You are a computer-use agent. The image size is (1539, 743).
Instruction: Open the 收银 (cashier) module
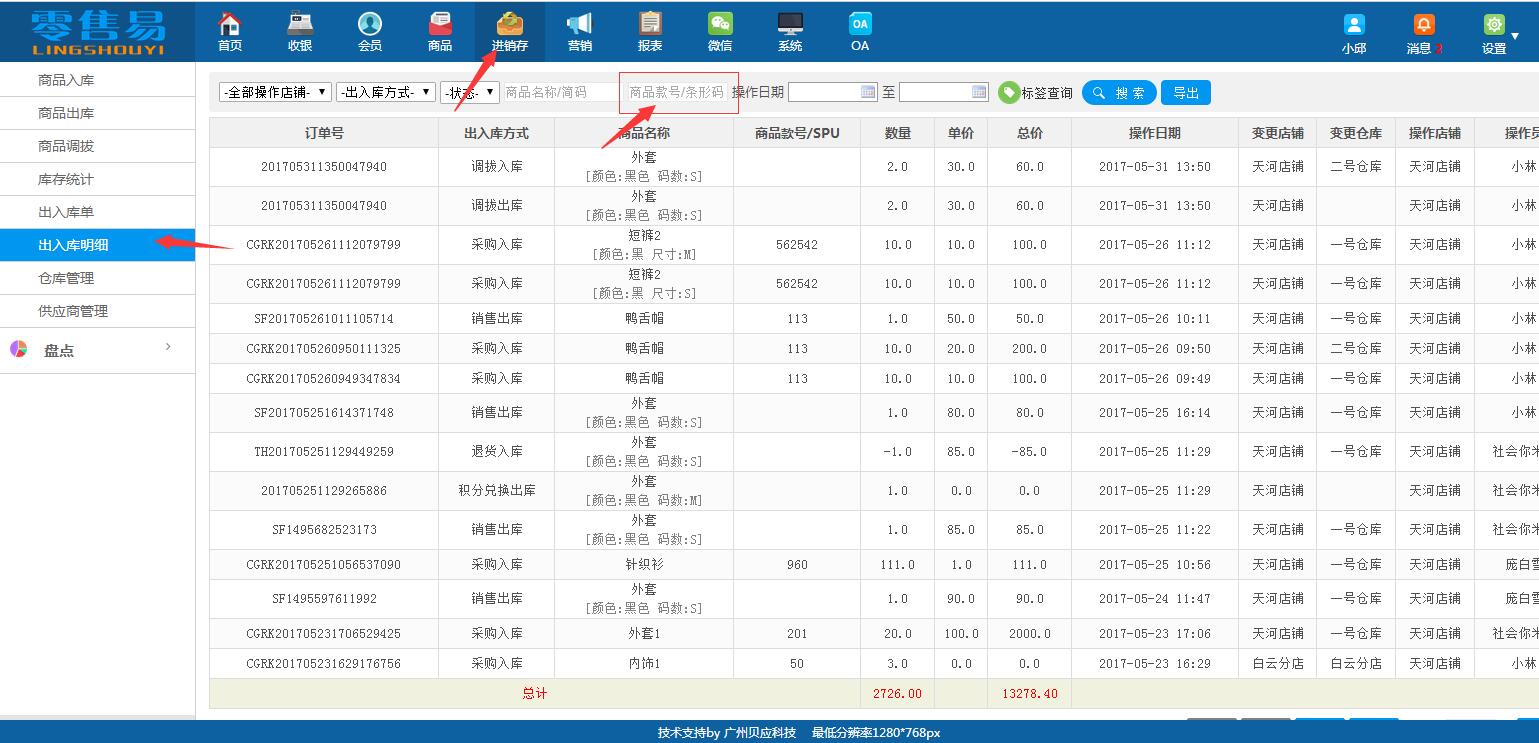pos(299,30)
